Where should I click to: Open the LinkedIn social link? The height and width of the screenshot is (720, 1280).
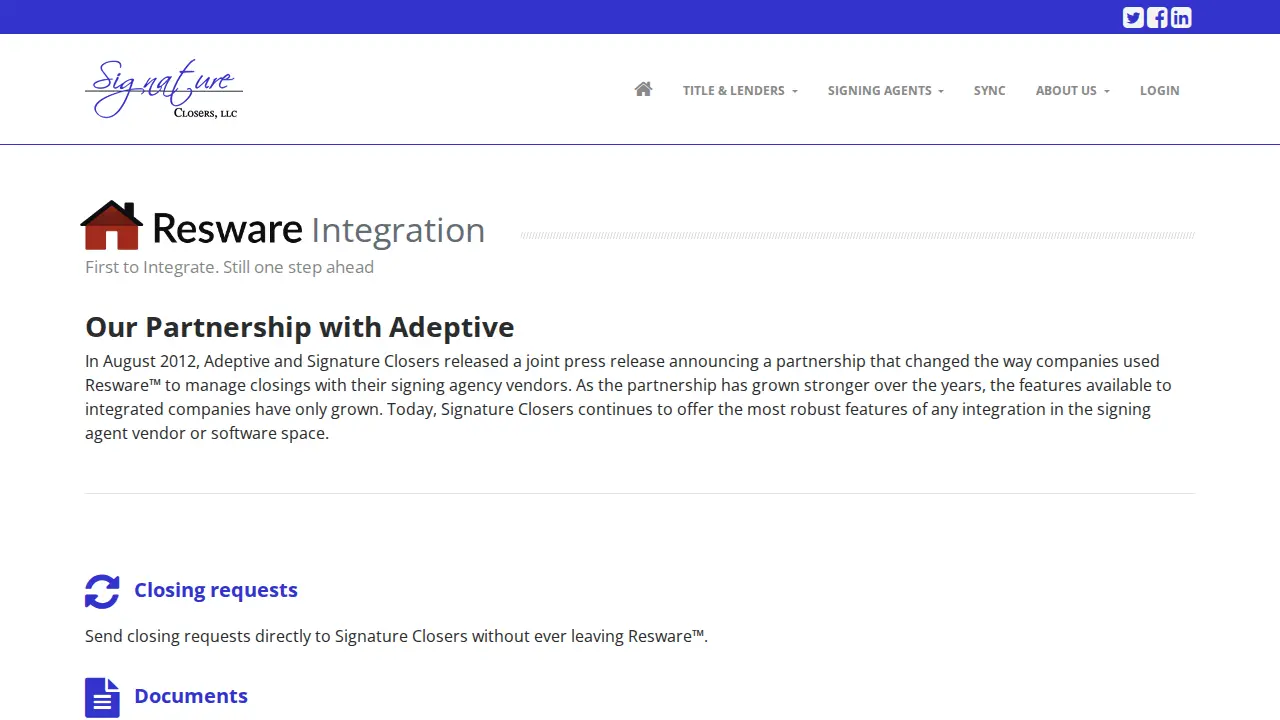point(1181,17)
